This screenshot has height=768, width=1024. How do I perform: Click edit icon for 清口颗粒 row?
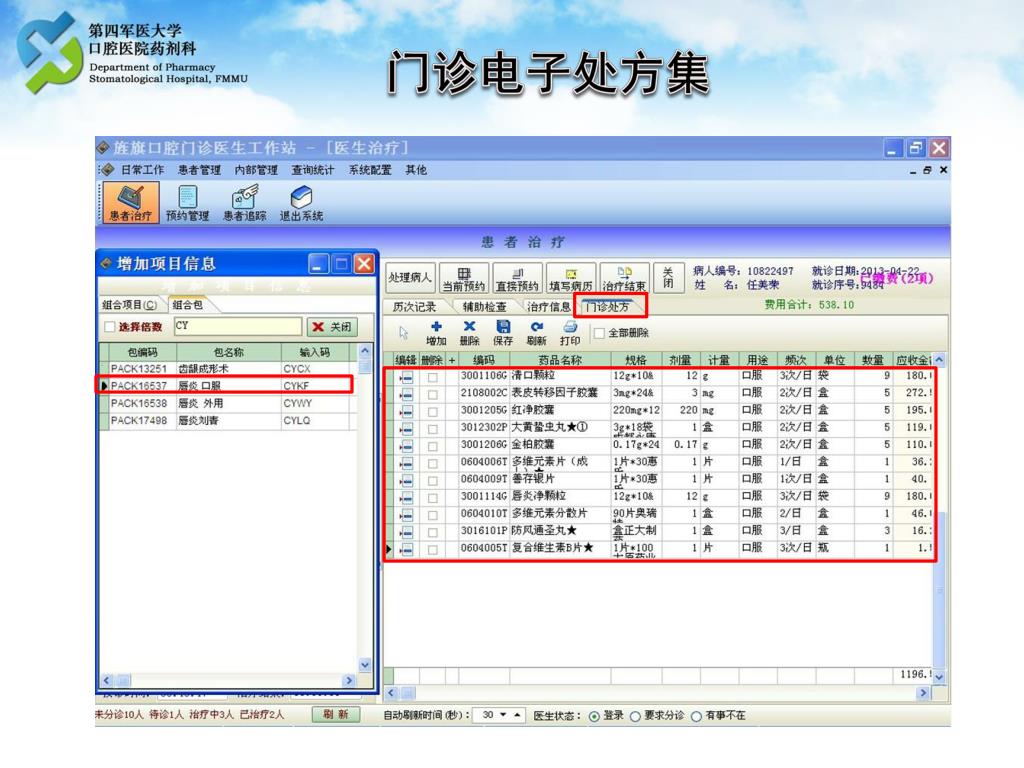[407, 377]
